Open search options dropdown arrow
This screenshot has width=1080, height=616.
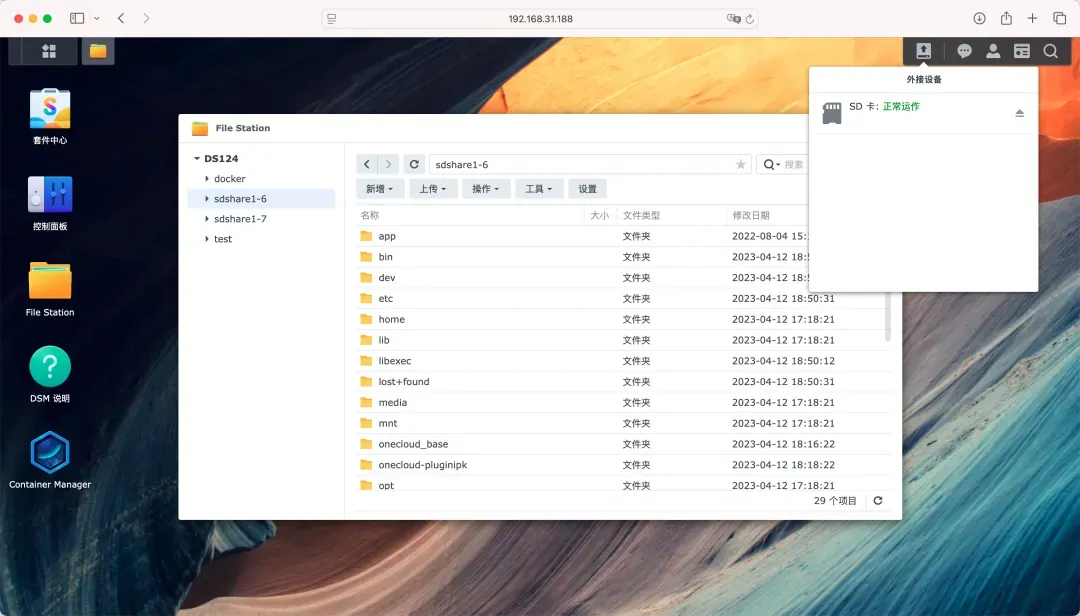coord(778,165)
